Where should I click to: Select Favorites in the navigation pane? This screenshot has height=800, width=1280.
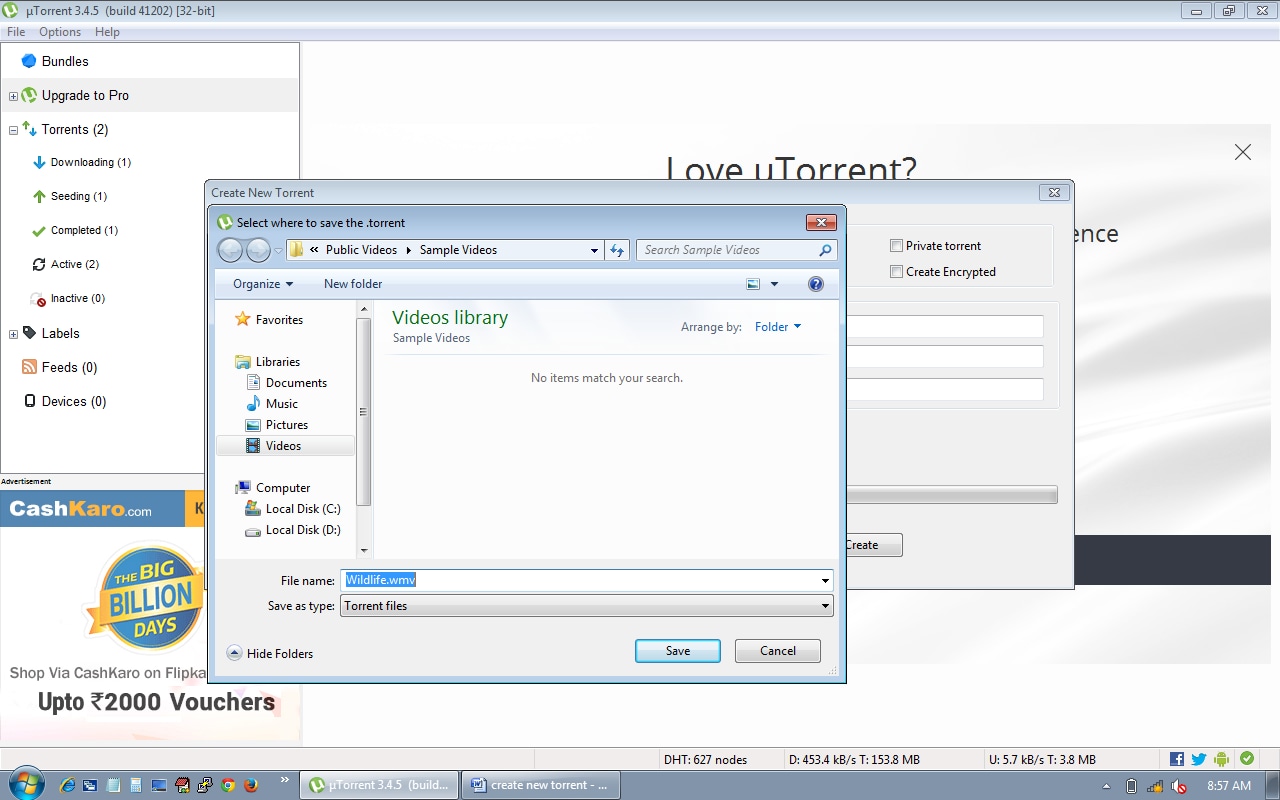tap(279, 320)
